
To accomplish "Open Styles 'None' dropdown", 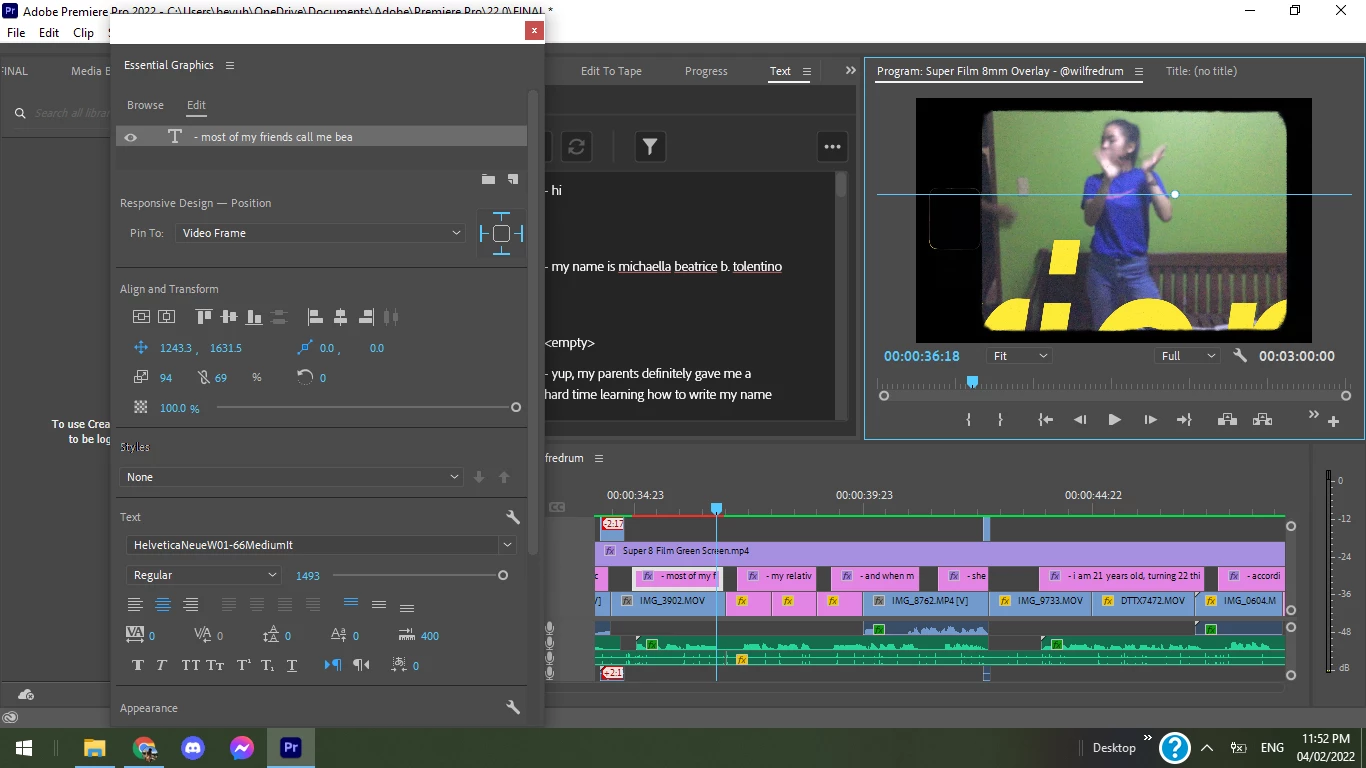I will pyautogui.click(x=292, y=477).
